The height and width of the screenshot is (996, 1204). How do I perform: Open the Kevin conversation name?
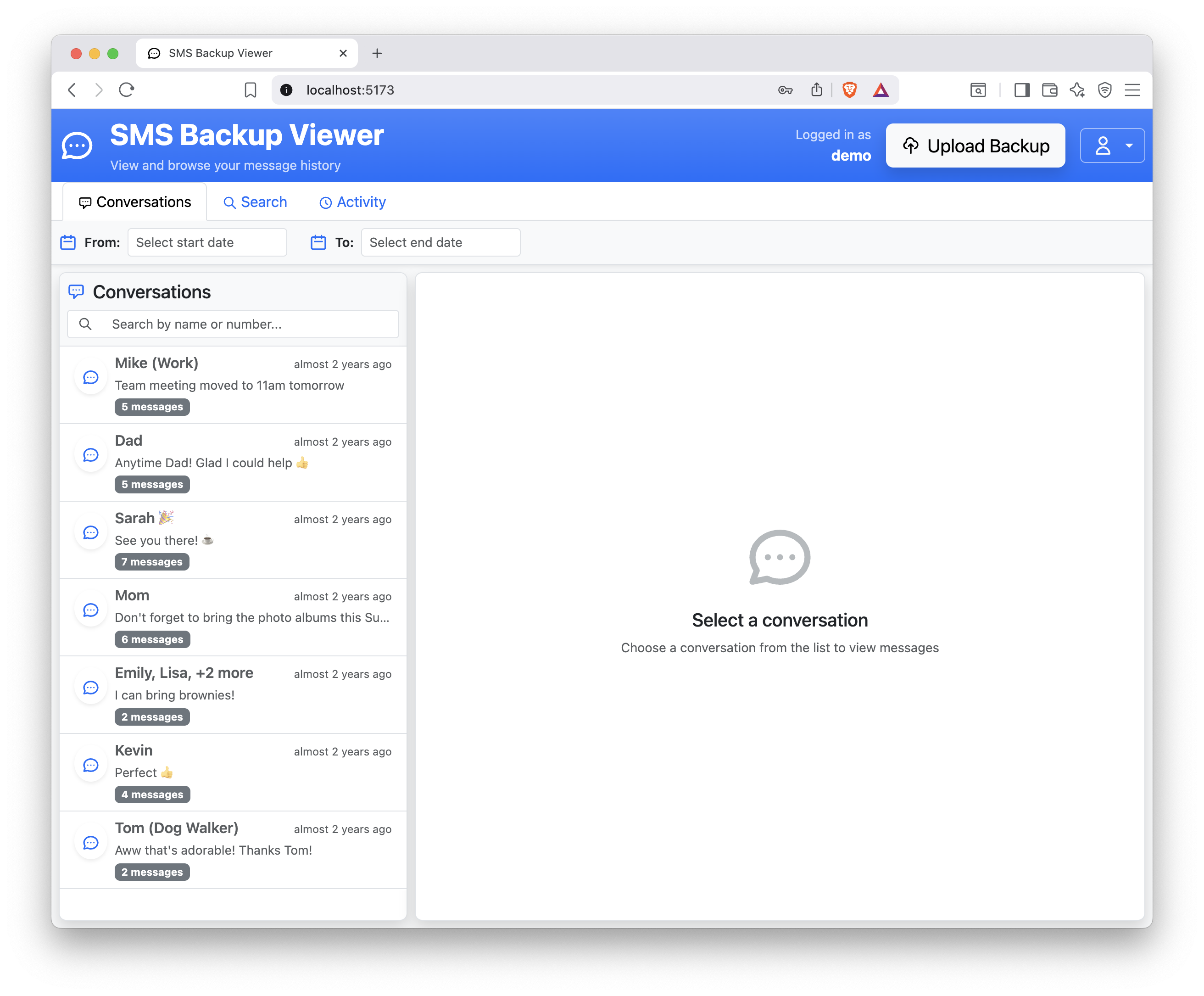pos(134,750)
